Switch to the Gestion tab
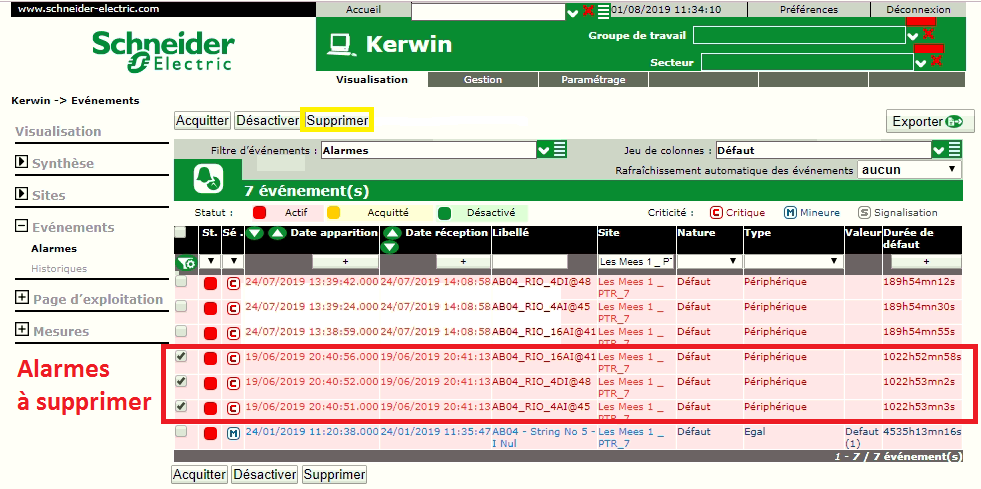This screenshot has width=981, height=489. (482, 80)
